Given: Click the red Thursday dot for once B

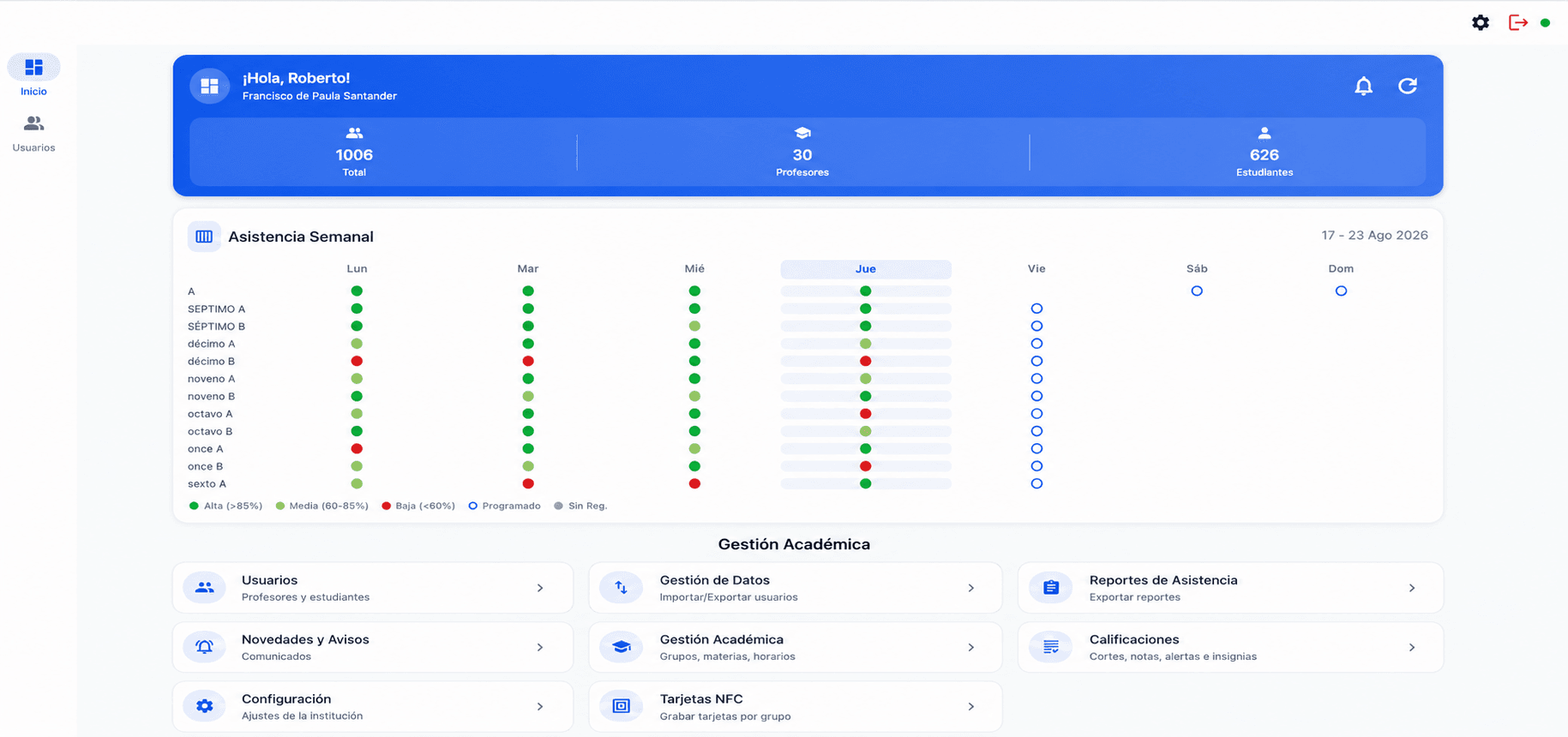Looking at the screenshot, I should pyautogui.click(x=866, y=466).
